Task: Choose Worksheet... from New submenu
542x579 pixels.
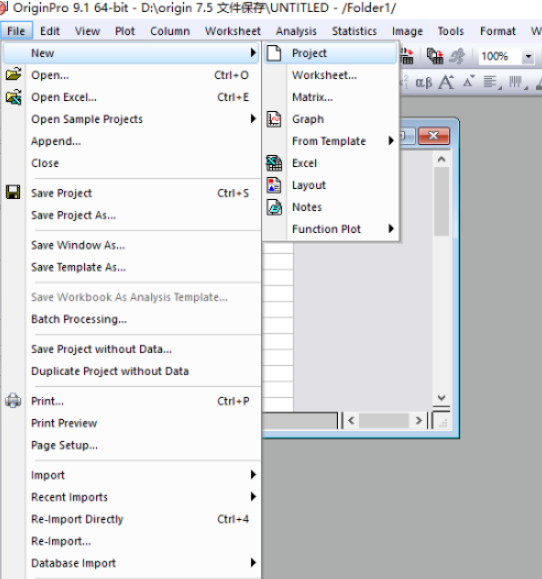Action: (x=331, y=75)
